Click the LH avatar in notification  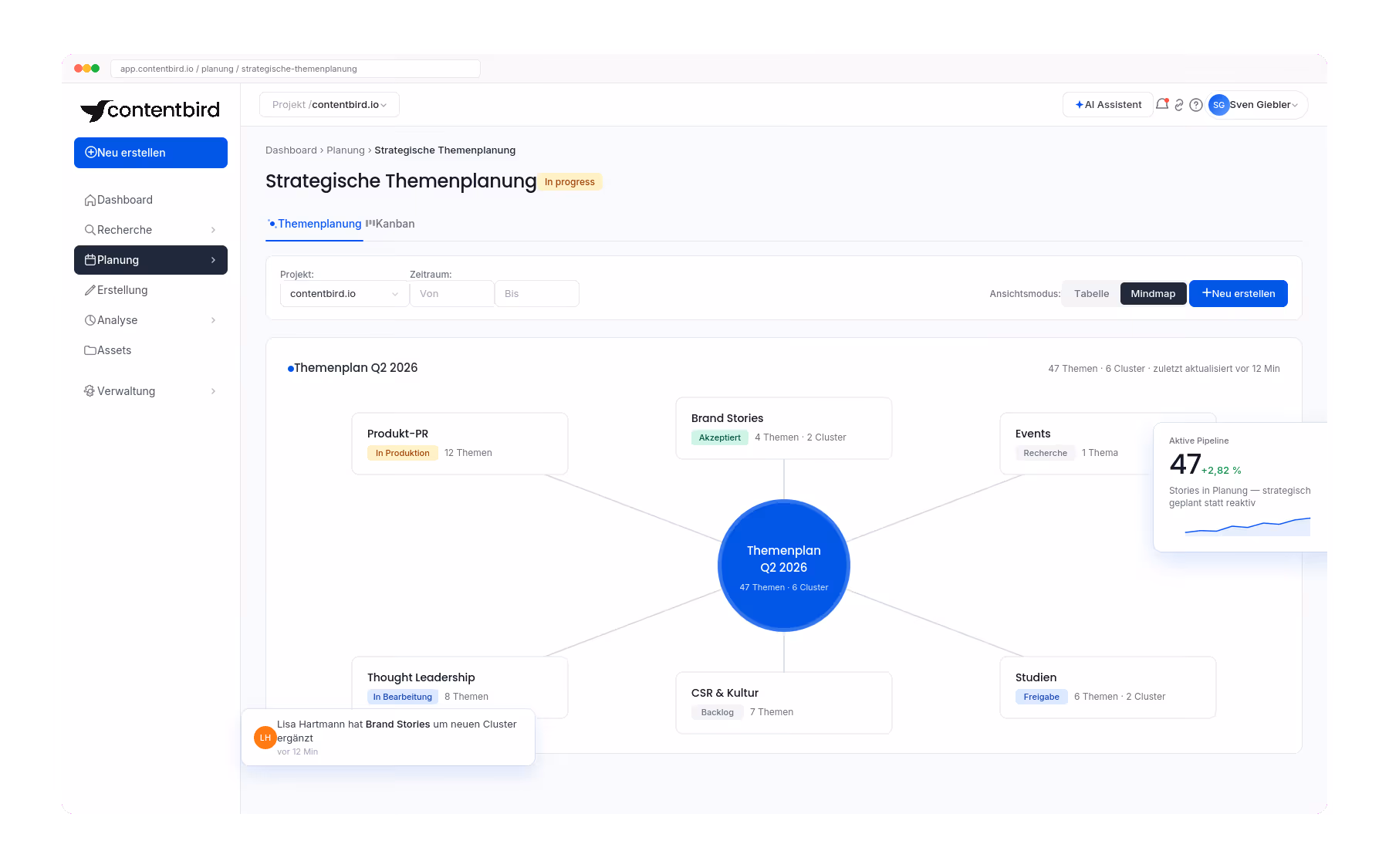265,738
